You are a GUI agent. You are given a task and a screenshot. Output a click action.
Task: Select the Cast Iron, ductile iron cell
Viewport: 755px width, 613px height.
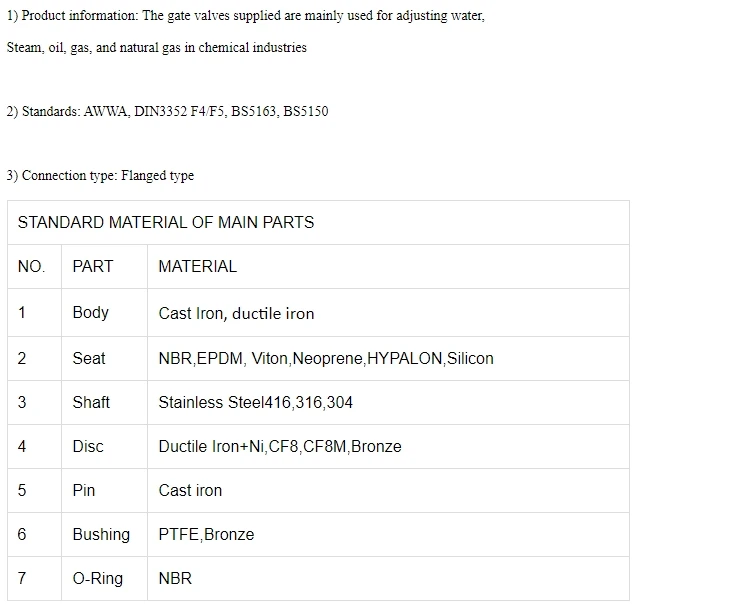tap(388, 313)
